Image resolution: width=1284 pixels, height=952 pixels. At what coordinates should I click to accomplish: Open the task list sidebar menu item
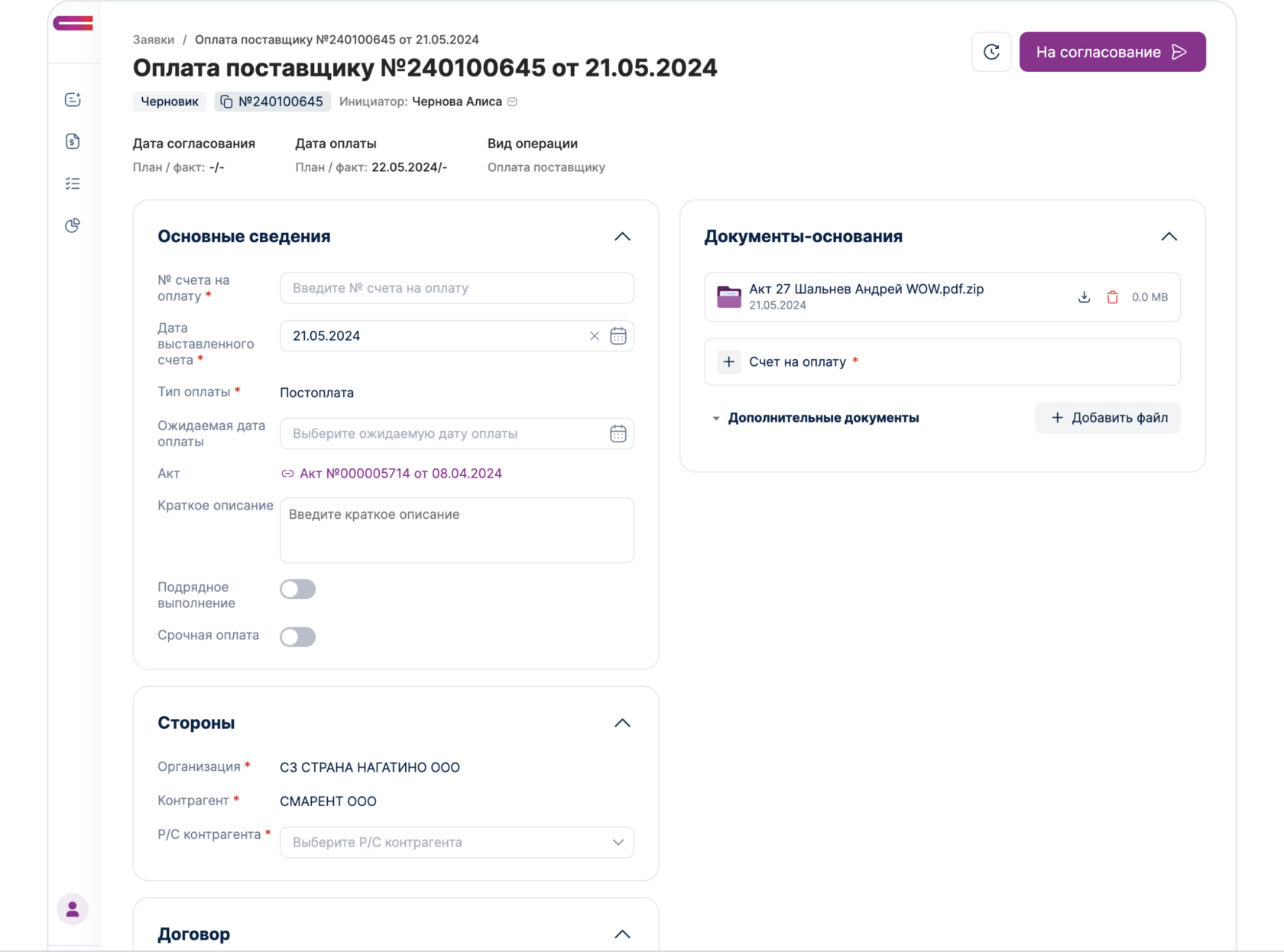pos(73,183)
